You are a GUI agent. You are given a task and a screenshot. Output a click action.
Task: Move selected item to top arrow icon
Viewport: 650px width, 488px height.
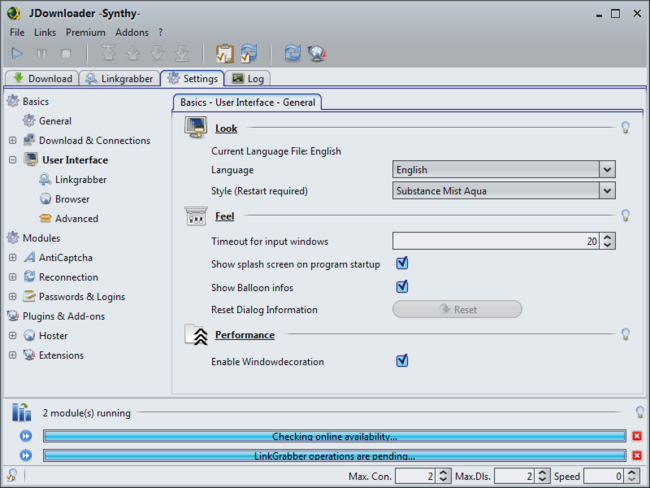tap(109, 53)
